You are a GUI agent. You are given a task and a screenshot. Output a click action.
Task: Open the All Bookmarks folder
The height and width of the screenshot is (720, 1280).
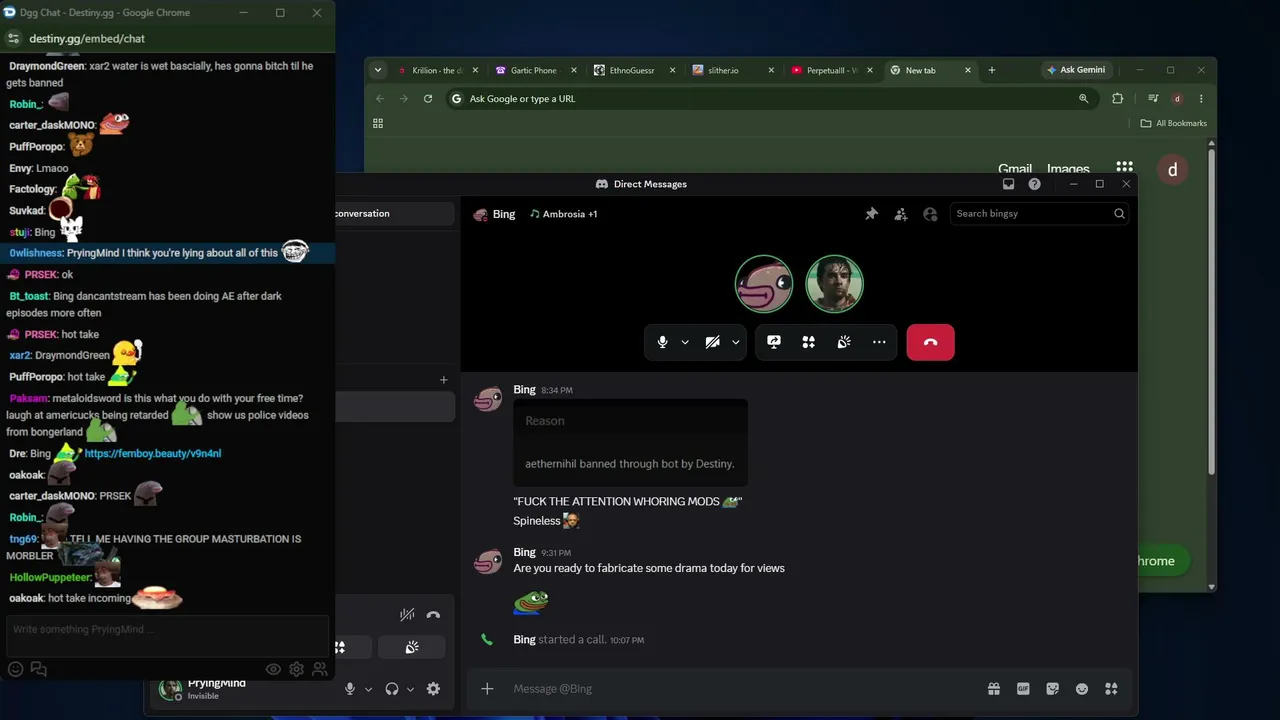1174,123
